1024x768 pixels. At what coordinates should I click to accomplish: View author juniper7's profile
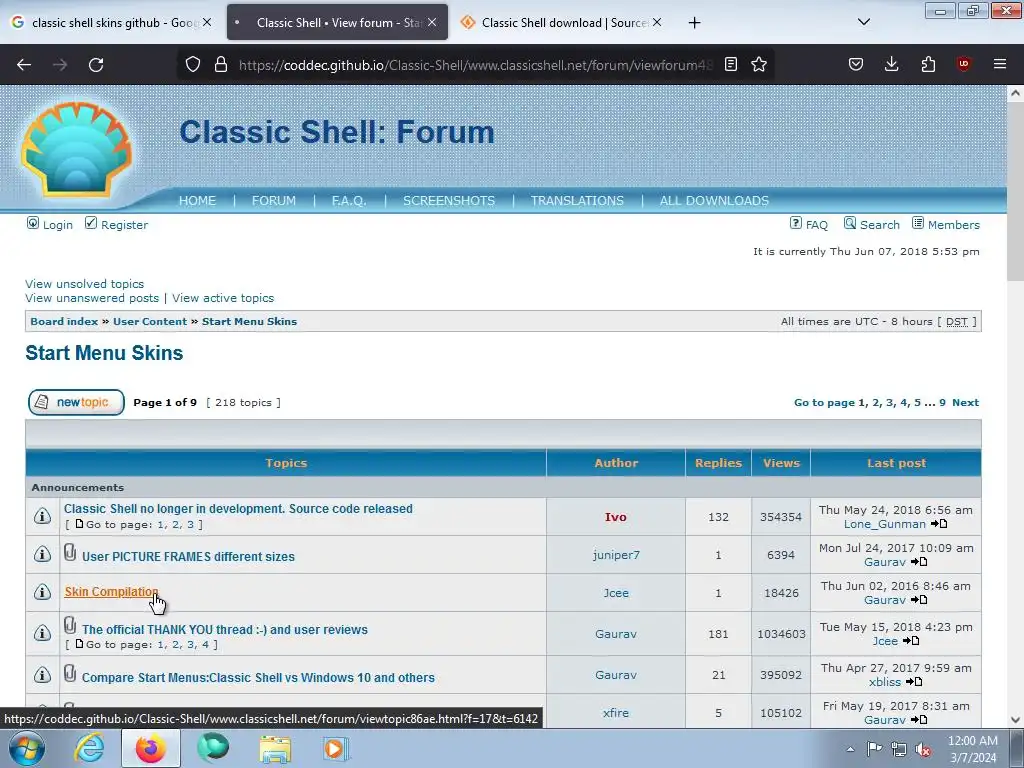(616, 554)
